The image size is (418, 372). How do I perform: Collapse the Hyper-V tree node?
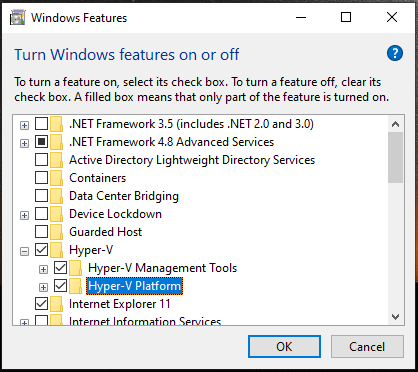[x=24, y=252]
